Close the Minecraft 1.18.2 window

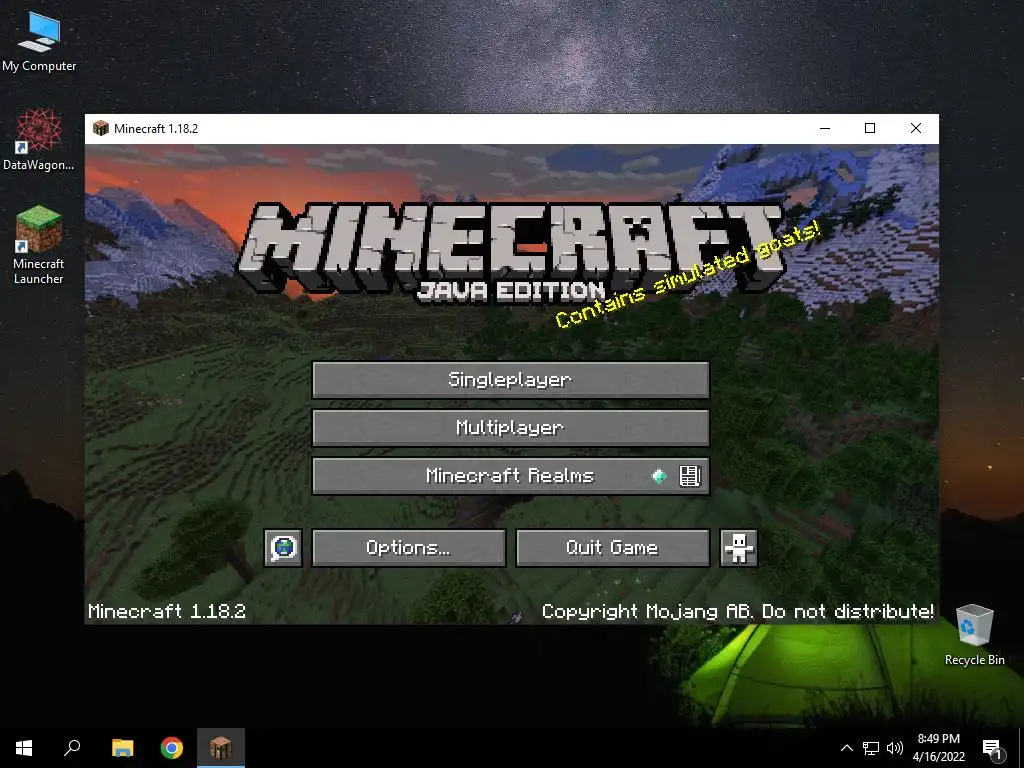916,128
